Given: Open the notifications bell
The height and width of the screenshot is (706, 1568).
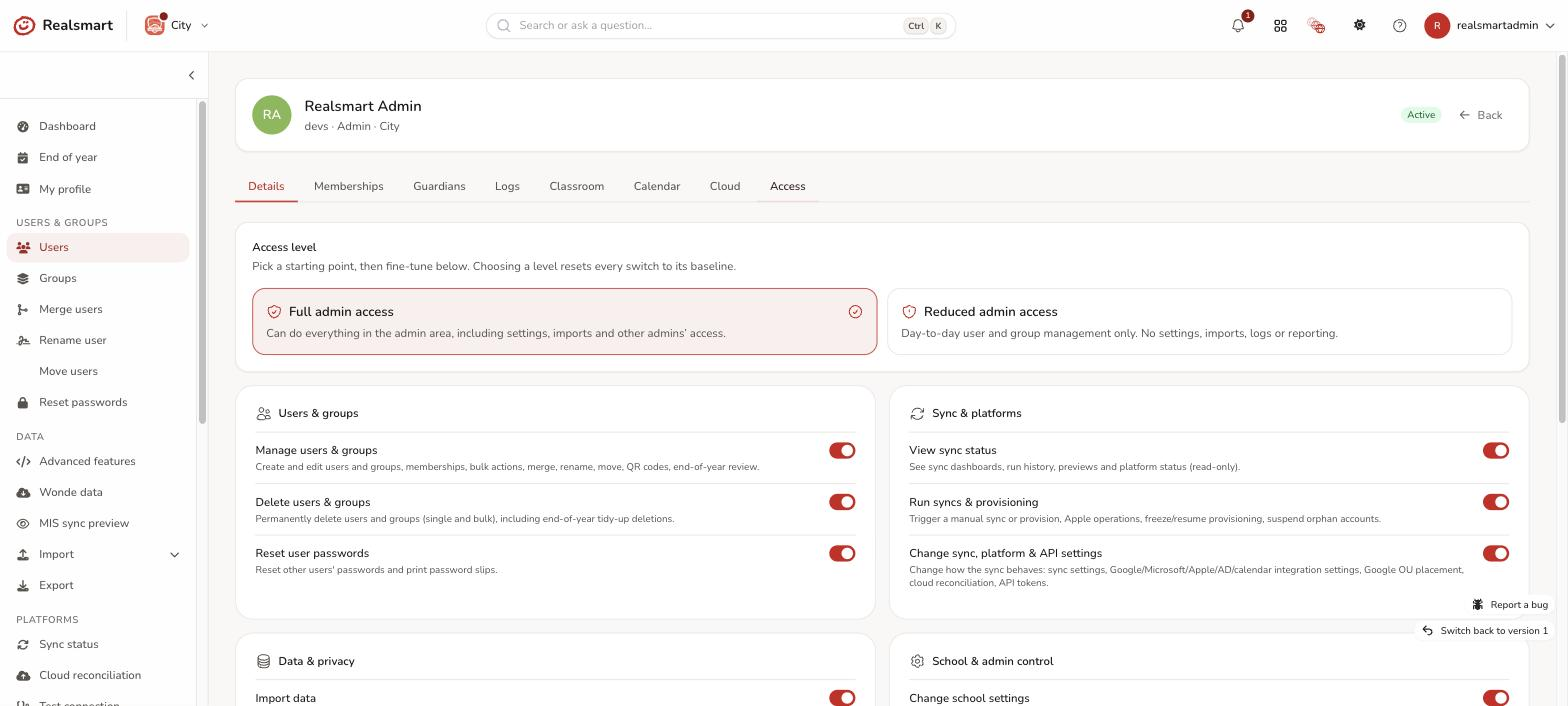Looking at the screenshot, I should pyautogui.click(x=1238, y=26).
